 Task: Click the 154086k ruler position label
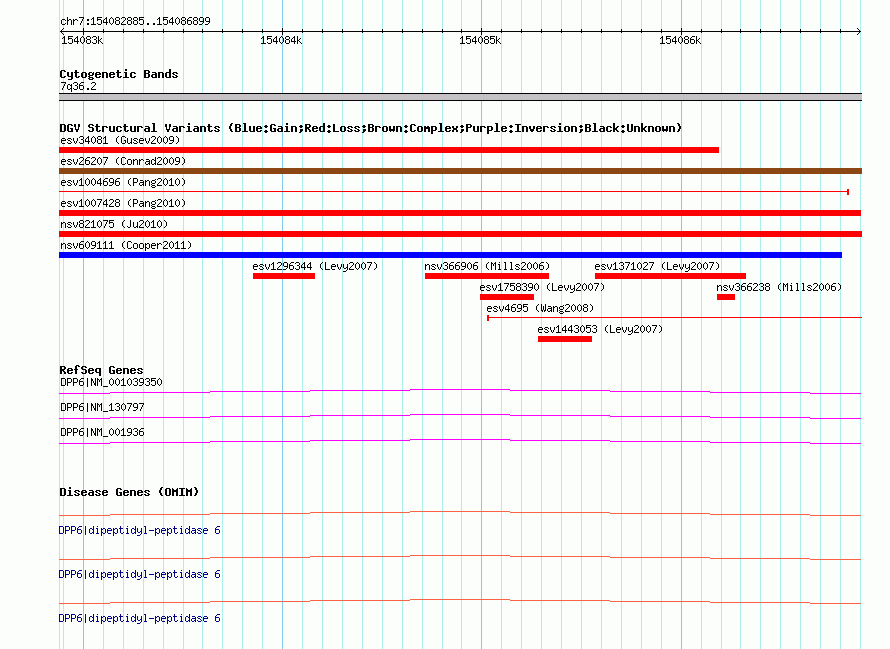680,40
